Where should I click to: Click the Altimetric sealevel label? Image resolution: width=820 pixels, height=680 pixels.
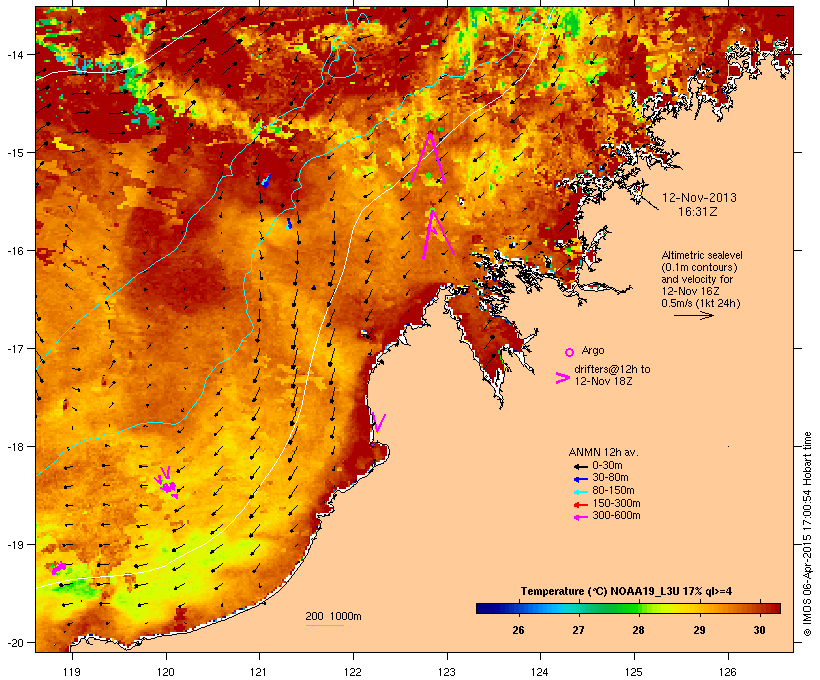(x=702, y=255)
